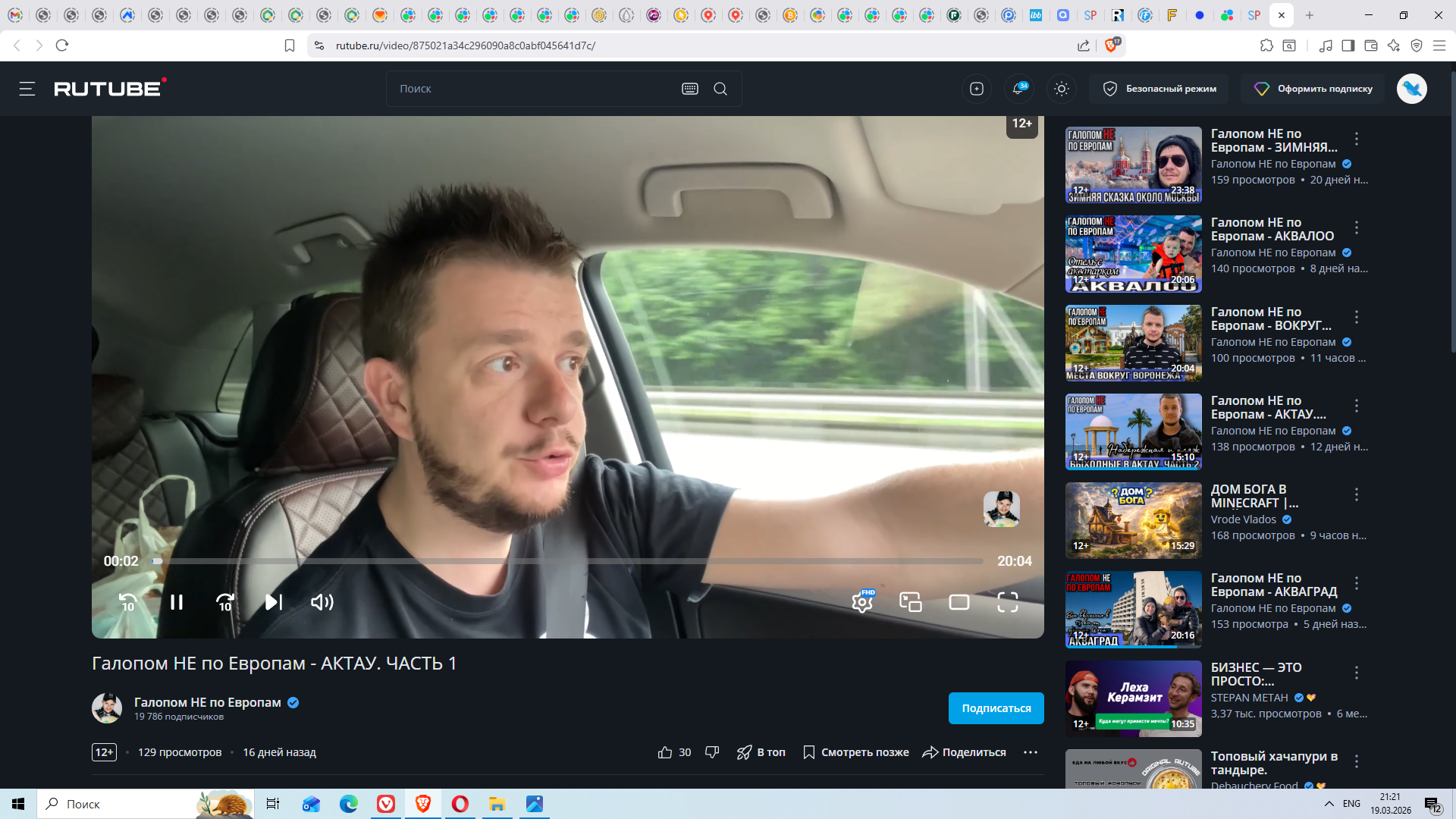Click the Поиск search field
The height and width of the screenshot is (819, 1456).
[x=531, y=89]
